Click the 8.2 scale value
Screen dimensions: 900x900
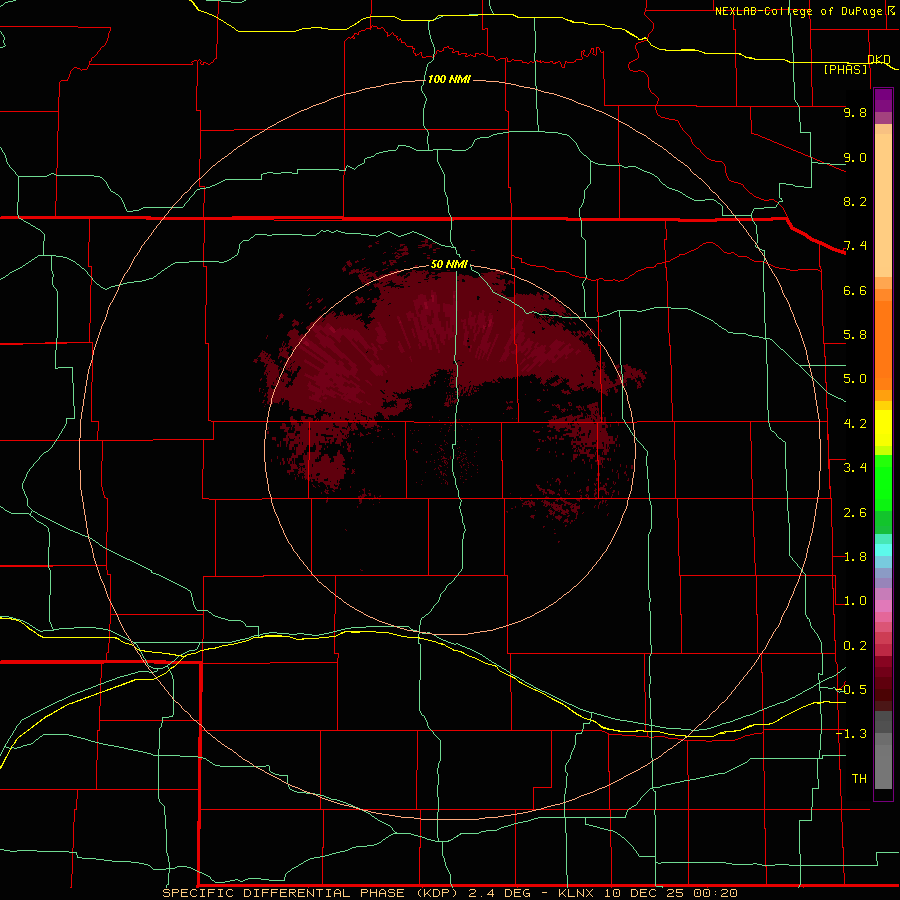coord(855,201)
